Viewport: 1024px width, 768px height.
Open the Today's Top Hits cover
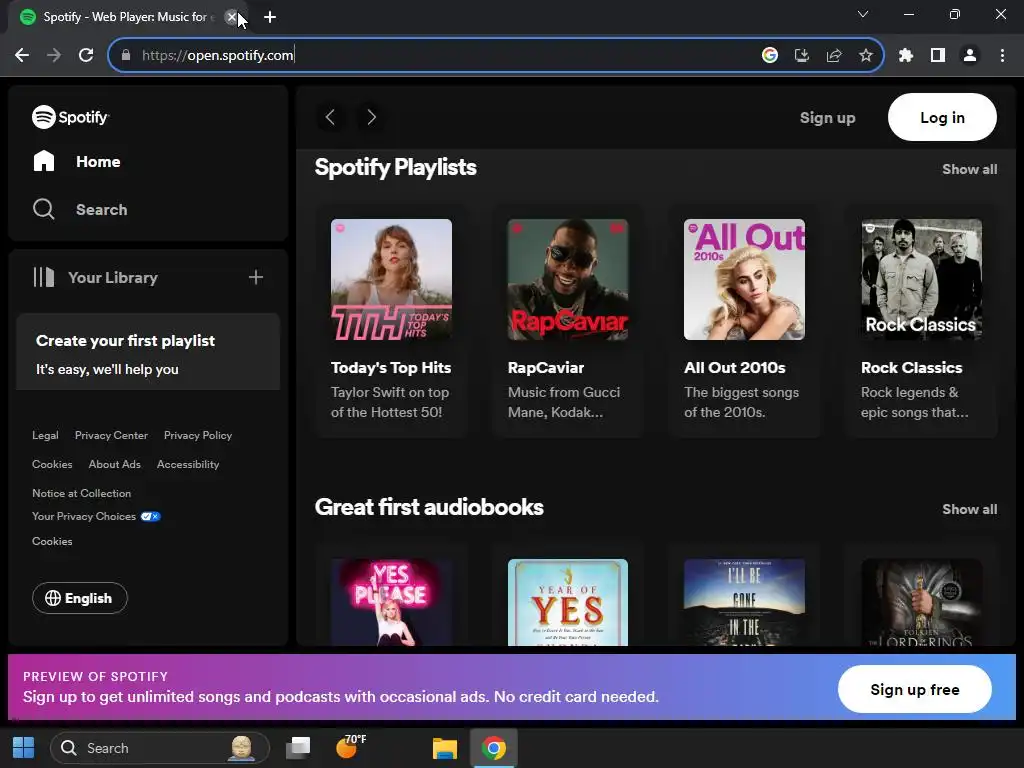pos(391,280)
